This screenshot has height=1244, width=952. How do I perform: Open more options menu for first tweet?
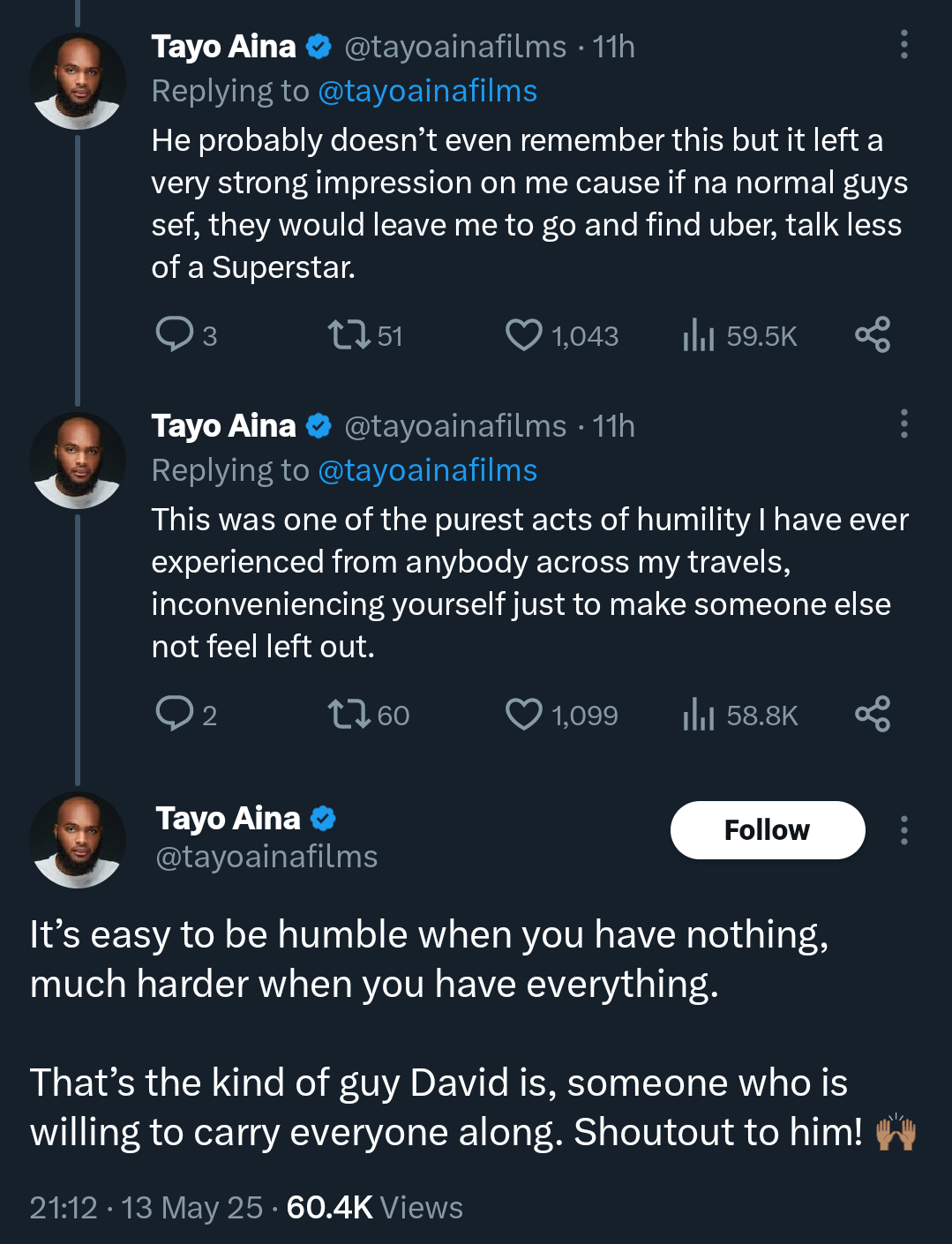[903, 45]
